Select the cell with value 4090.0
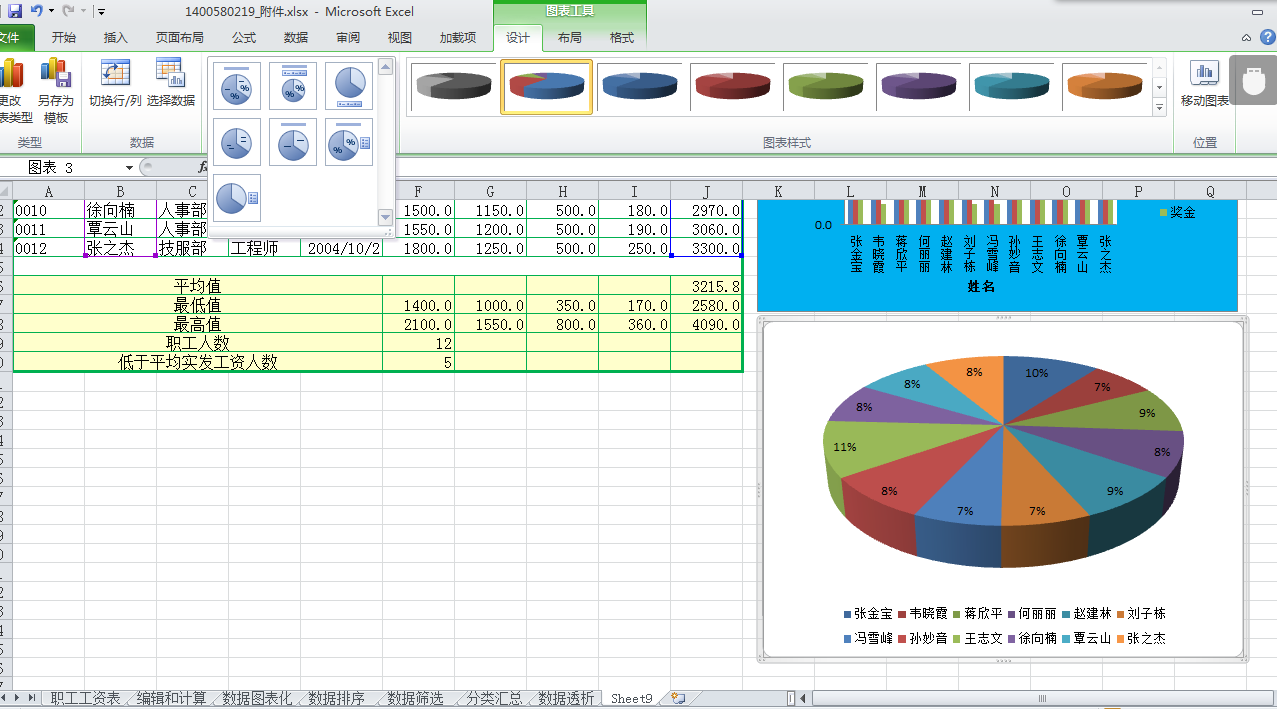 coord(707,324)
